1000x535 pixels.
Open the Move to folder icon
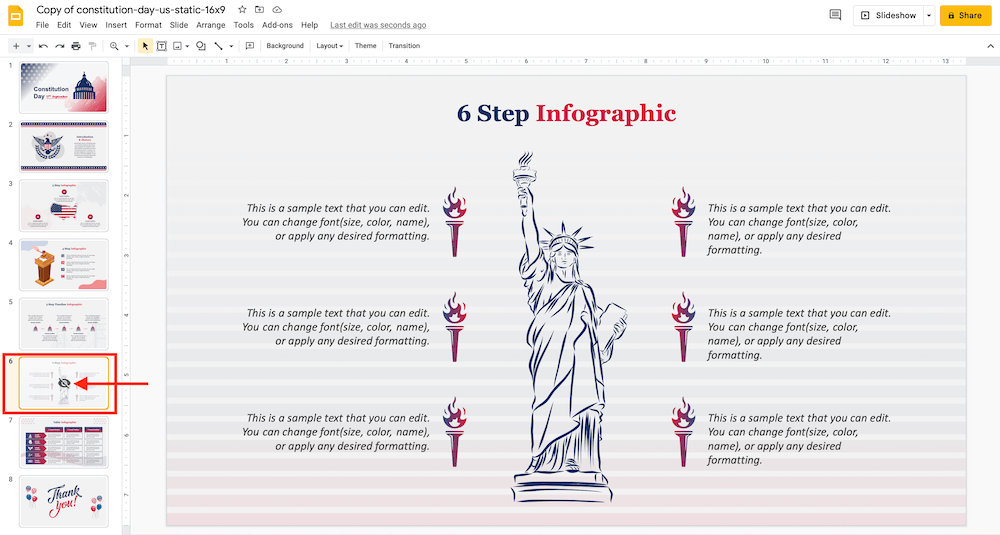coord(260,10)
